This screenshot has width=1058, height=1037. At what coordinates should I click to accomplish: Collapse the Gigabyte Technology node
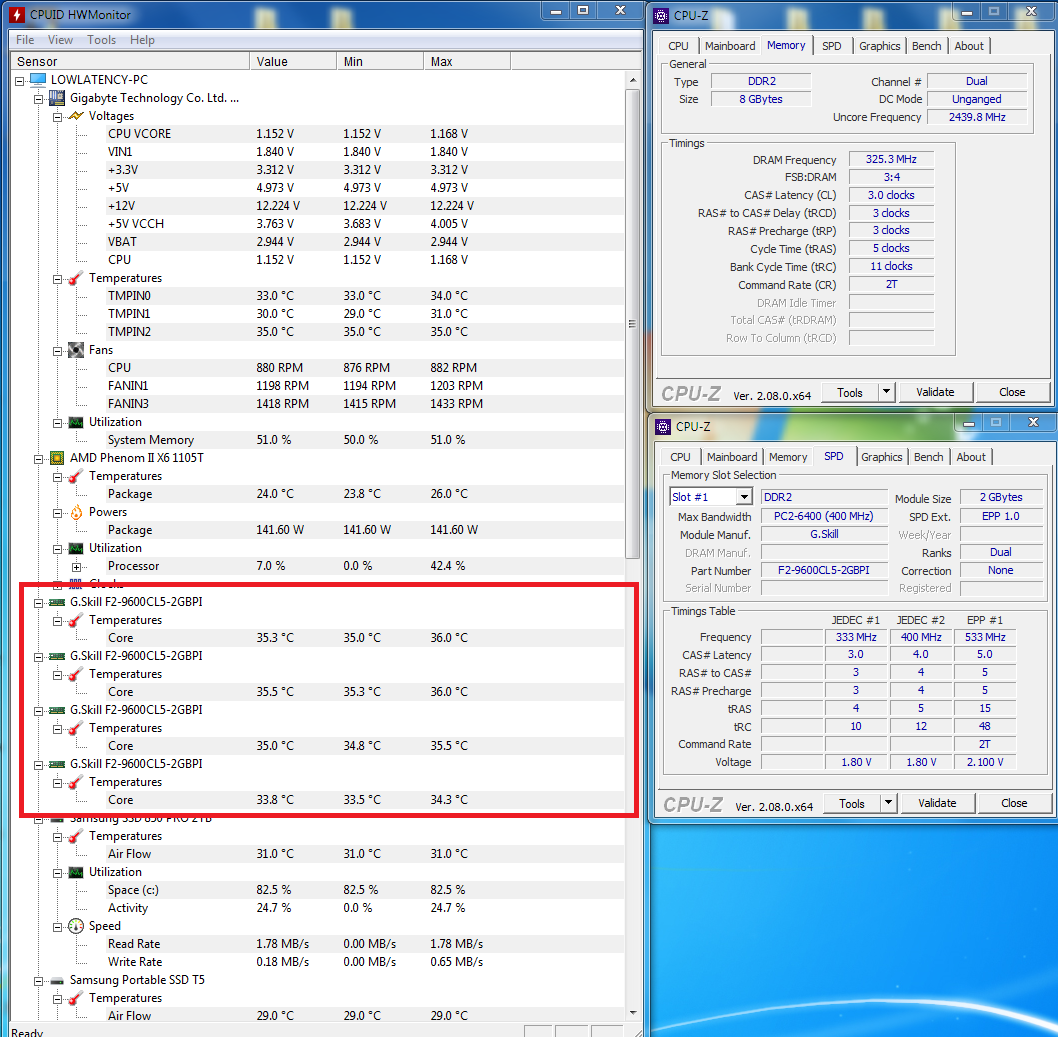pyautogui.click(x=38, y=99)
